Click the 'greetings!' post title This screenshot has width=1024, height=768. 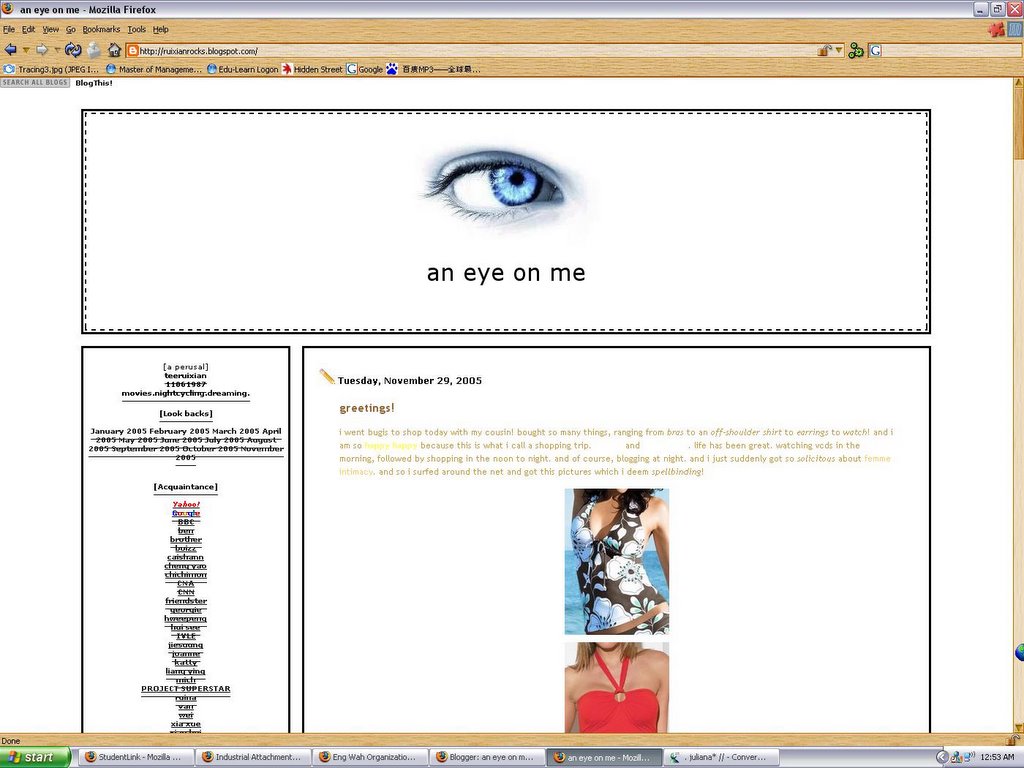click(367, 408)
